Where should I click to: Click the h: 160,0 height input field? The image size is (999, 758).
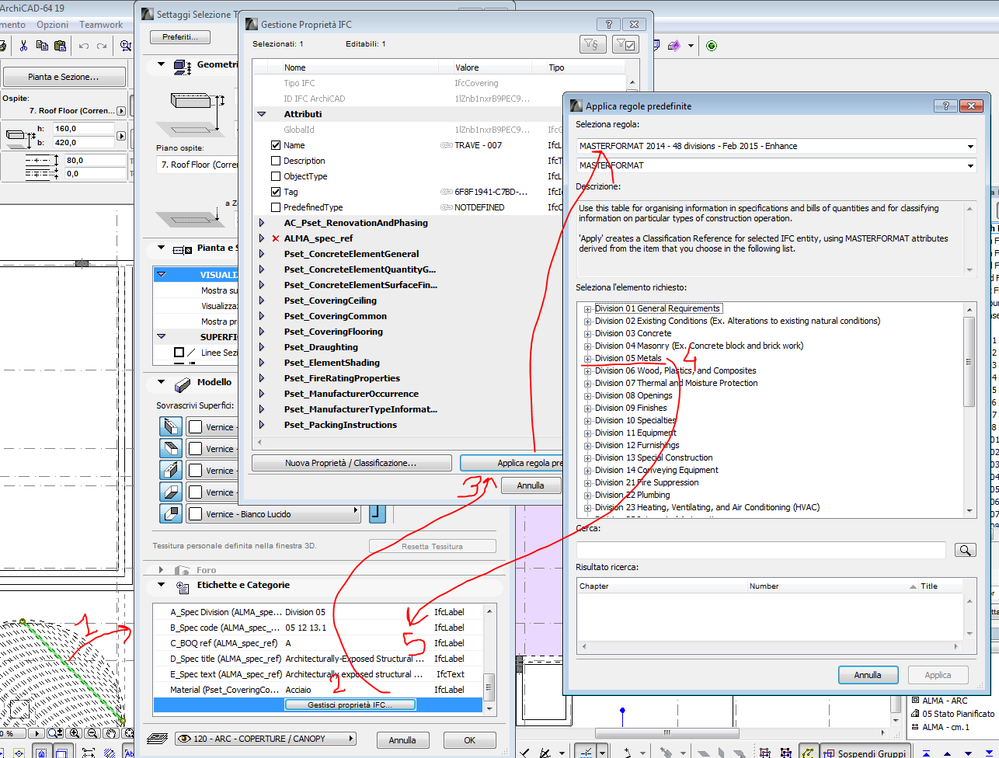click(83, 129)
